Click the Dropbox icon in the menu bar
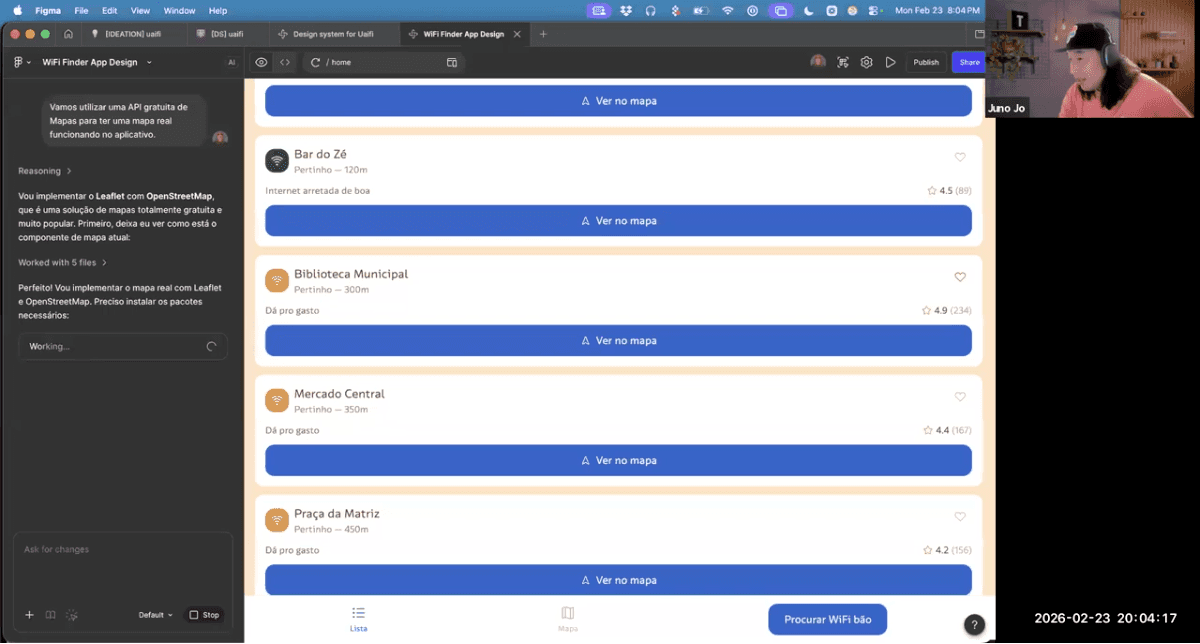This screenshot has height=644, width=1200. (626, 10)
